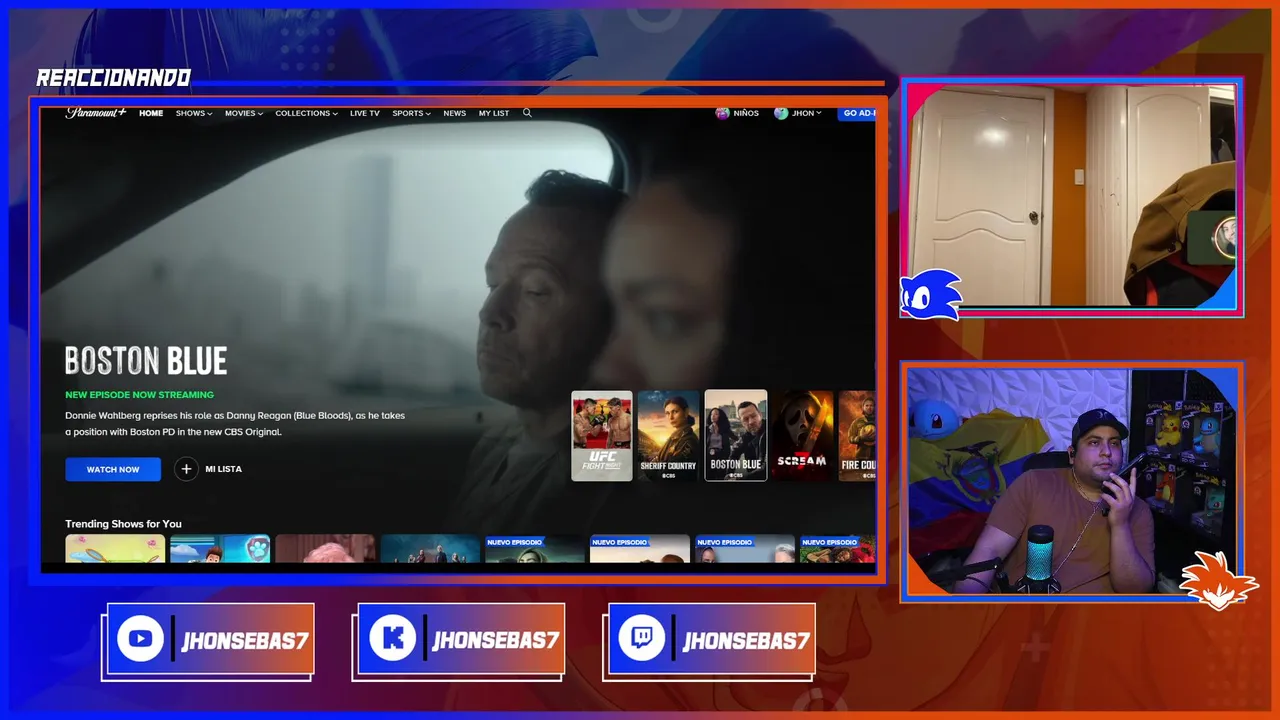
Task: Open the Live TV page
Action: [365, 113]
